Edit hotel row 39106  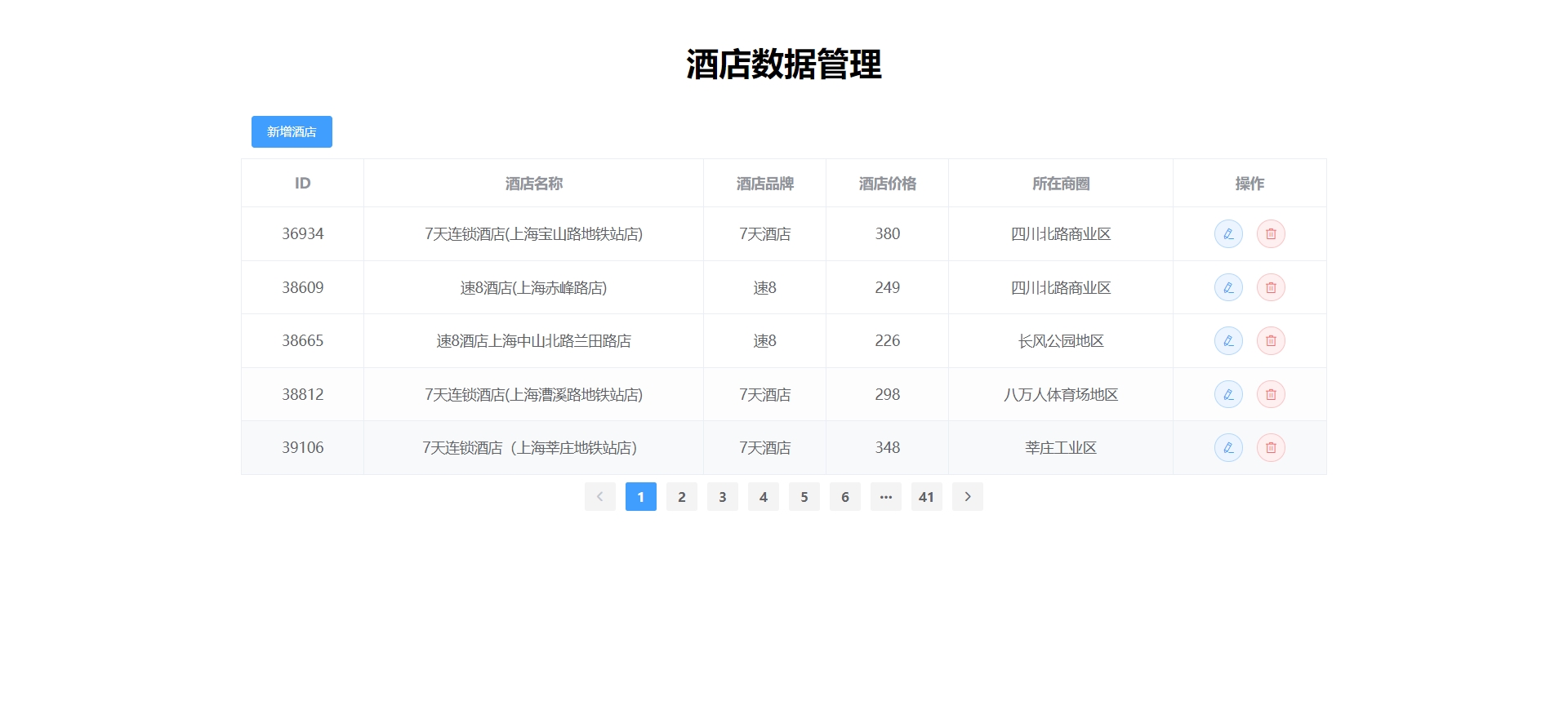click(1228, 447)
